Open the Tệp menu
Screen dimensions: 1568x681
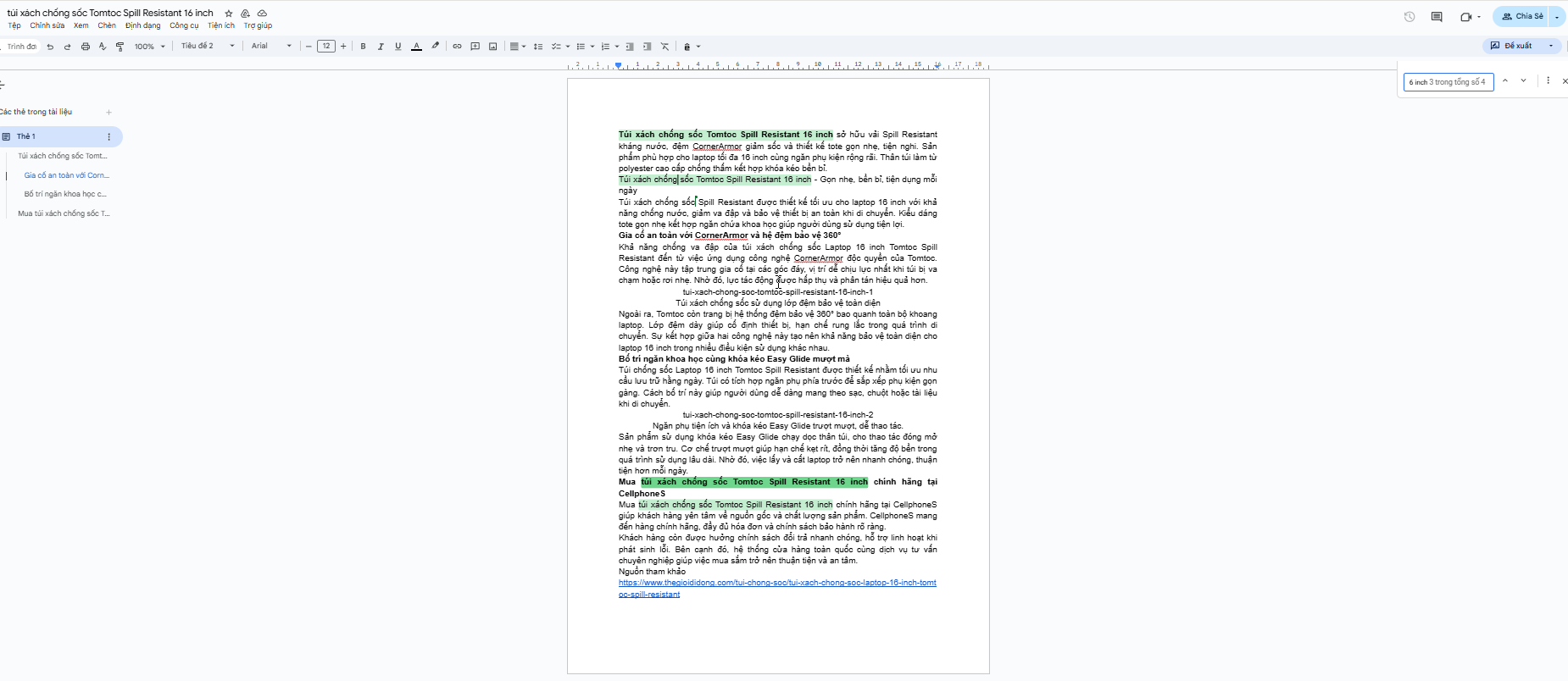[14, 25]
